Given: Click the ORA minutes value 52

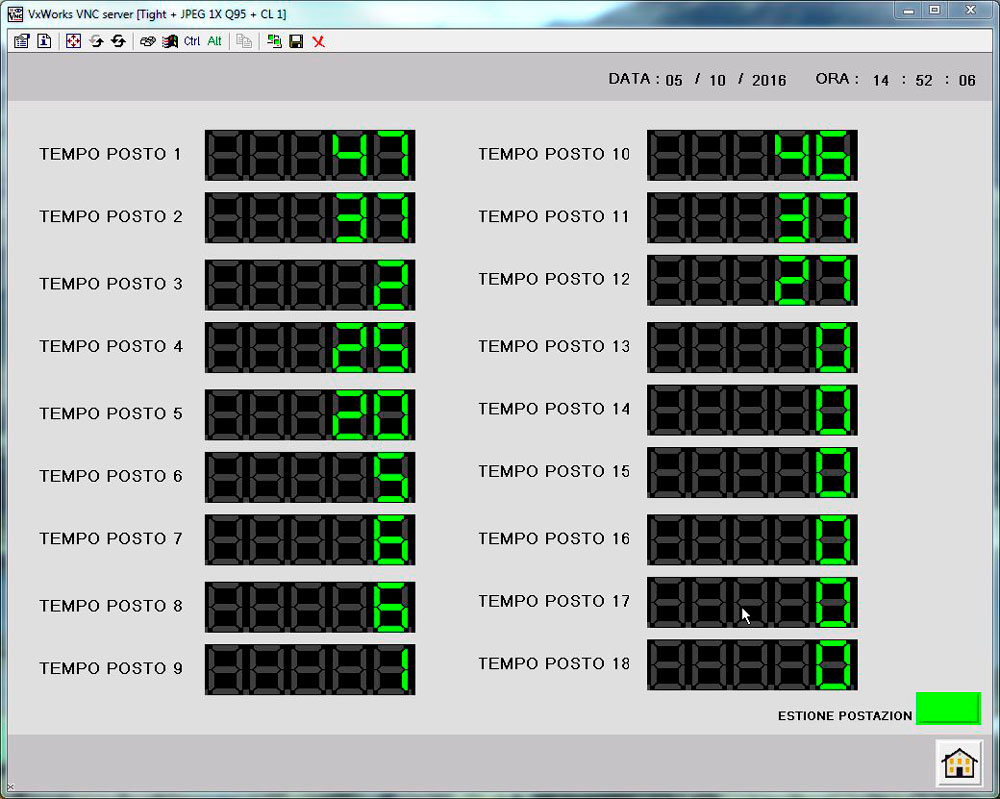Looking at the screenshot, I should pyautogui.click(x=924, y=80).
